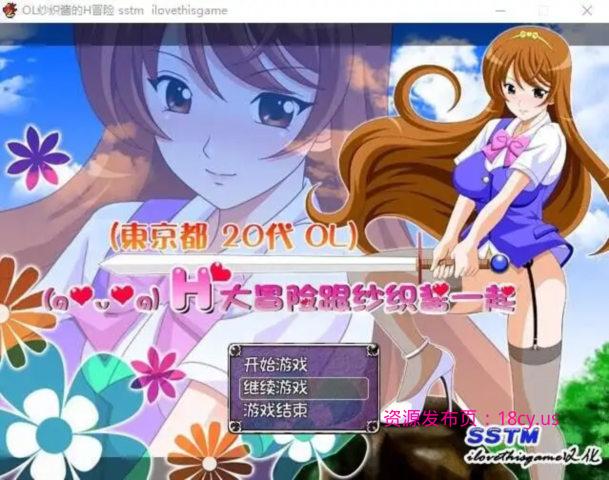Minimize the game window
Screen dimensions: 609x480
pyautogui.click(x=501, y=10)
